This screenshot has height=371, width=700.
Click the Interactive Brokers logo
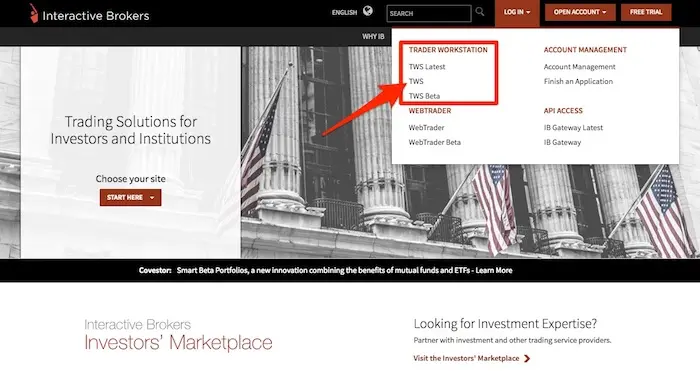tap(89, 14)
